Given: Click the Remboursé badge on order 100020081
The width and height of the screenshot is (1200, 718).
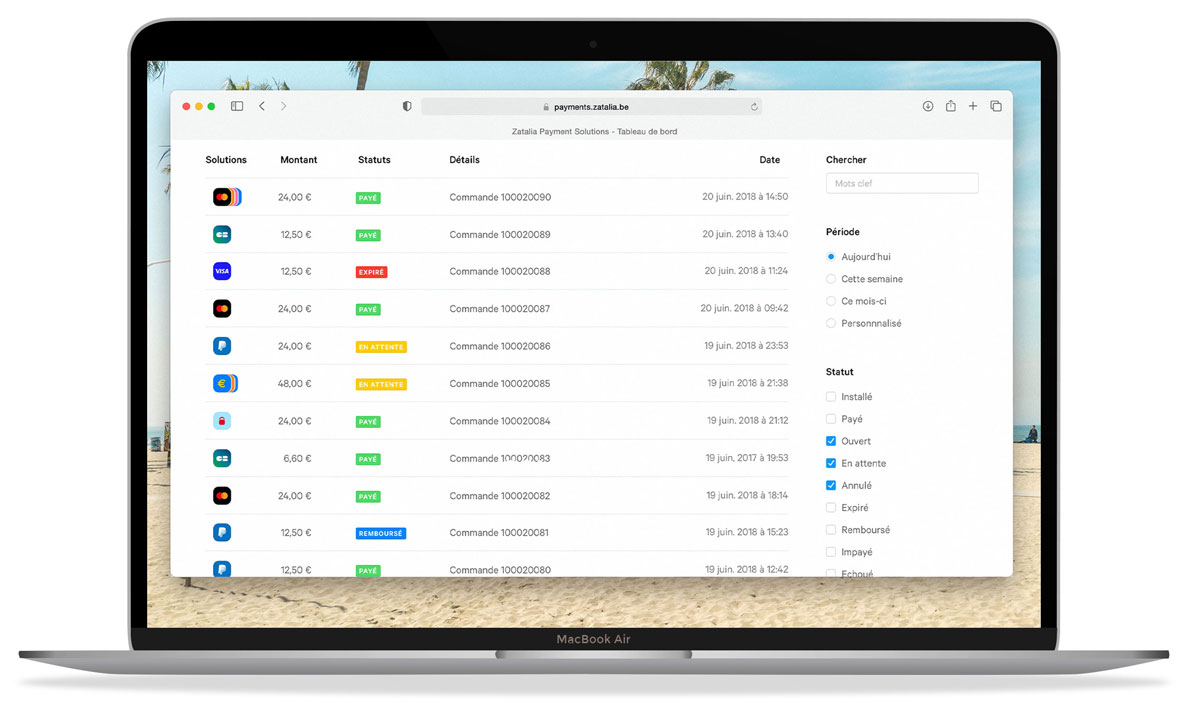Looking at the screenshot, I should [x=381, y=533].
